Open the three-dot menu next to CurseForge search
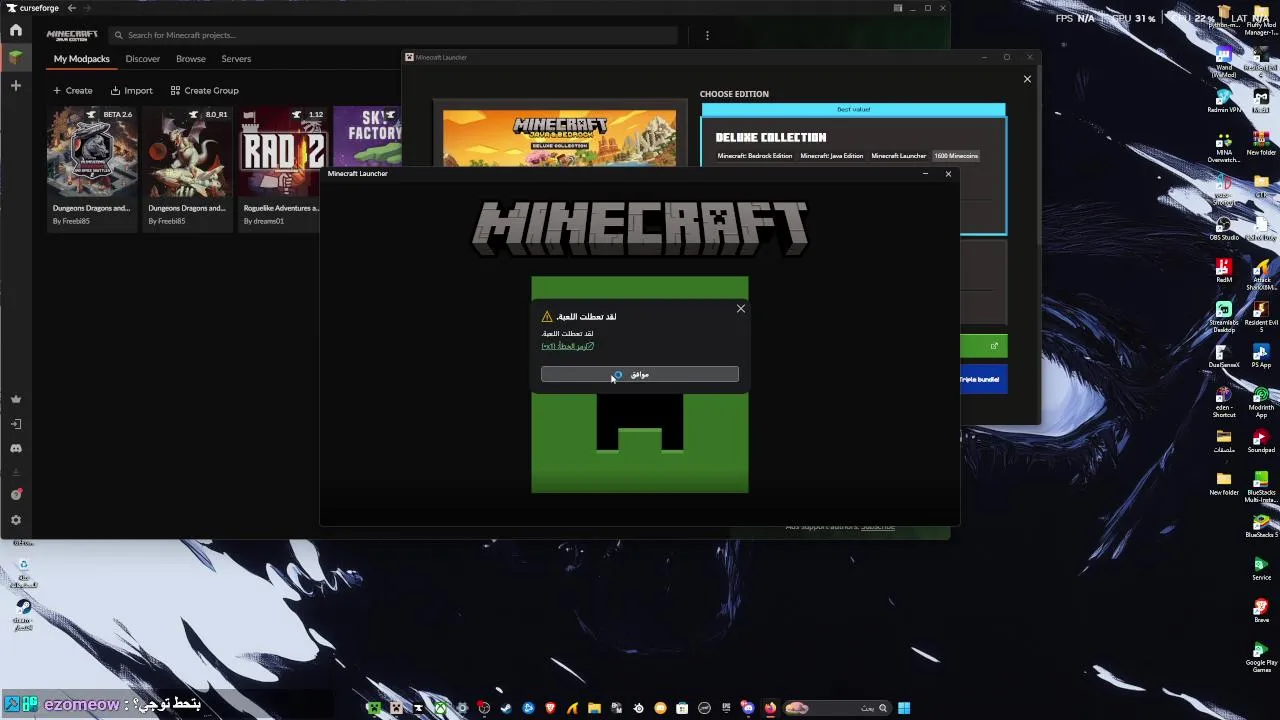The image size is (1280, 720). pos(707,35)
